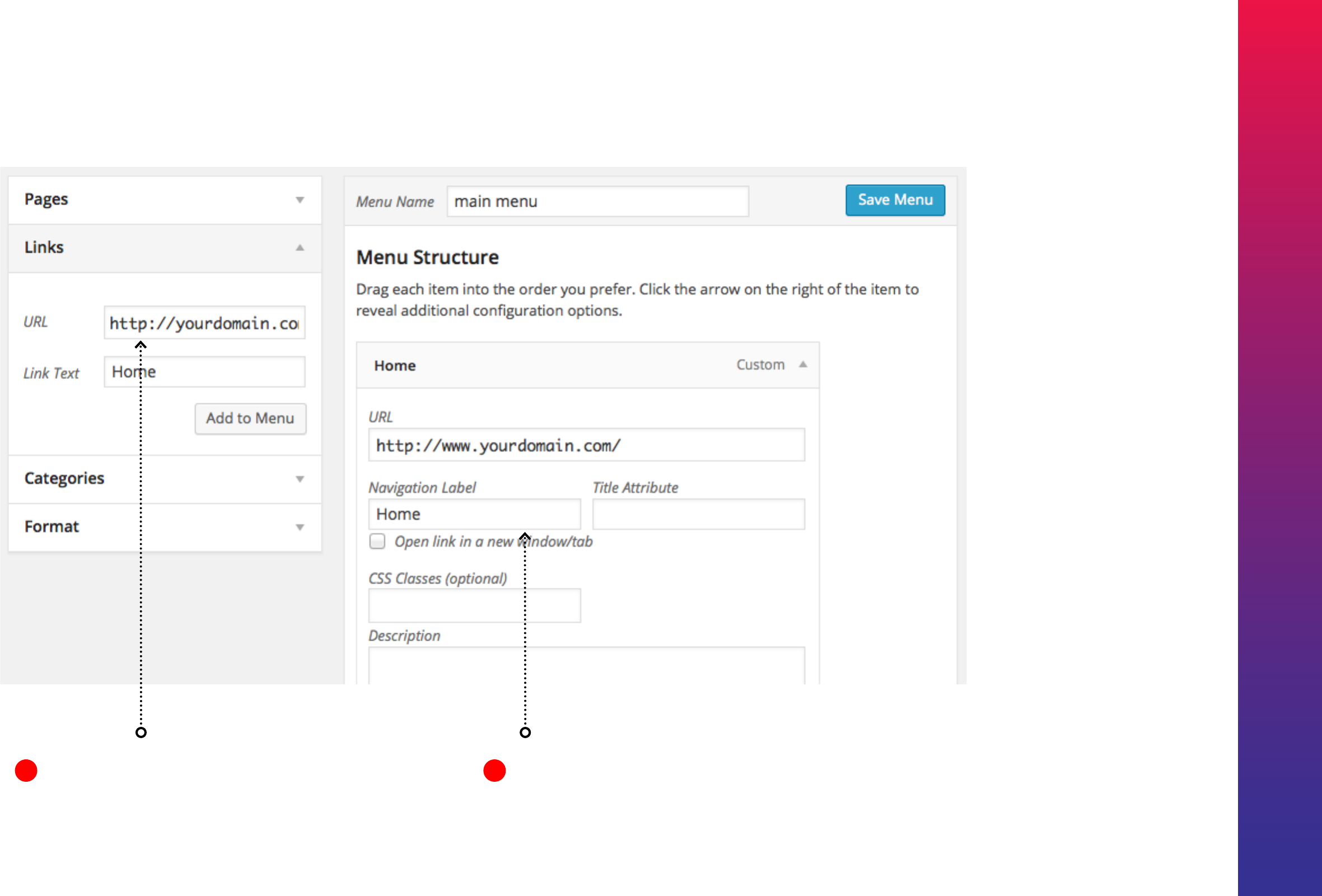
Task: Enable Open link in new window checkbox
Action: (377, 541)
